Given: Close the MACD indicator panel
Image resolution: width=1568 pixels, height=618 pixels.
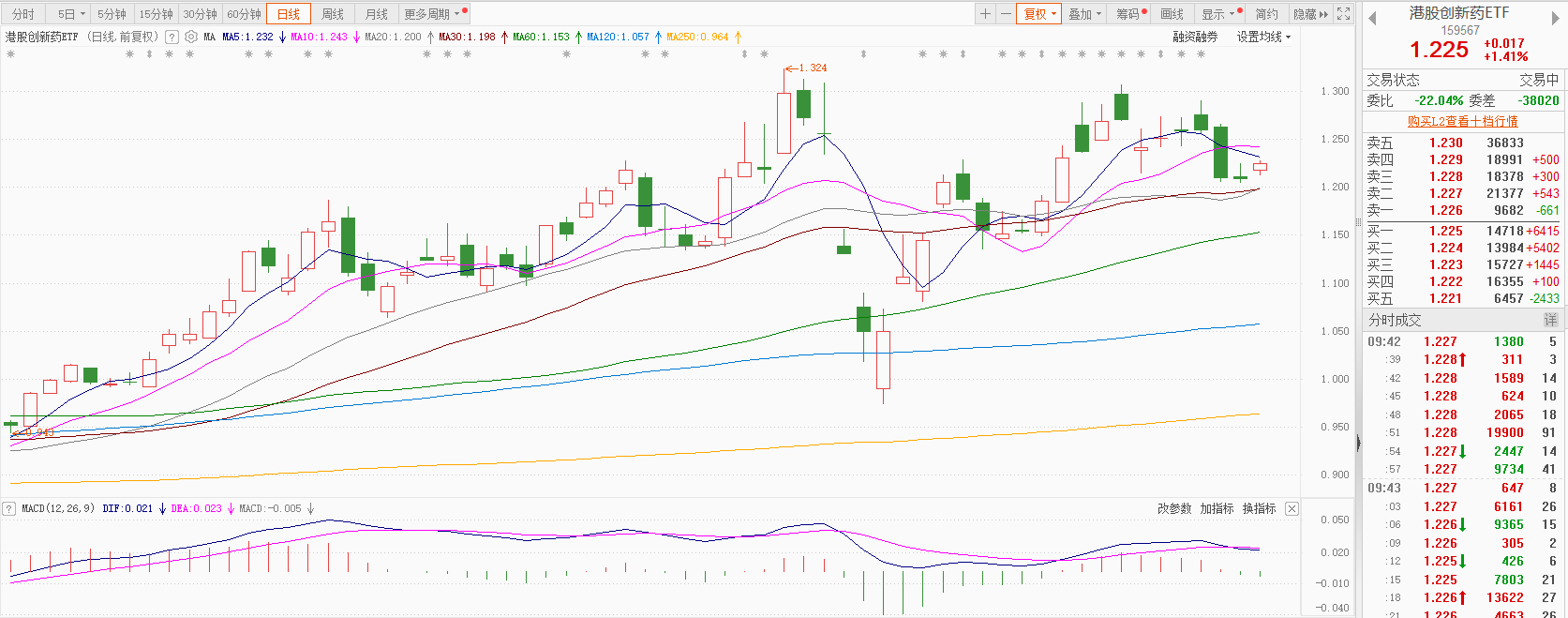Looking at the screenshot, I should (1292, 508).
